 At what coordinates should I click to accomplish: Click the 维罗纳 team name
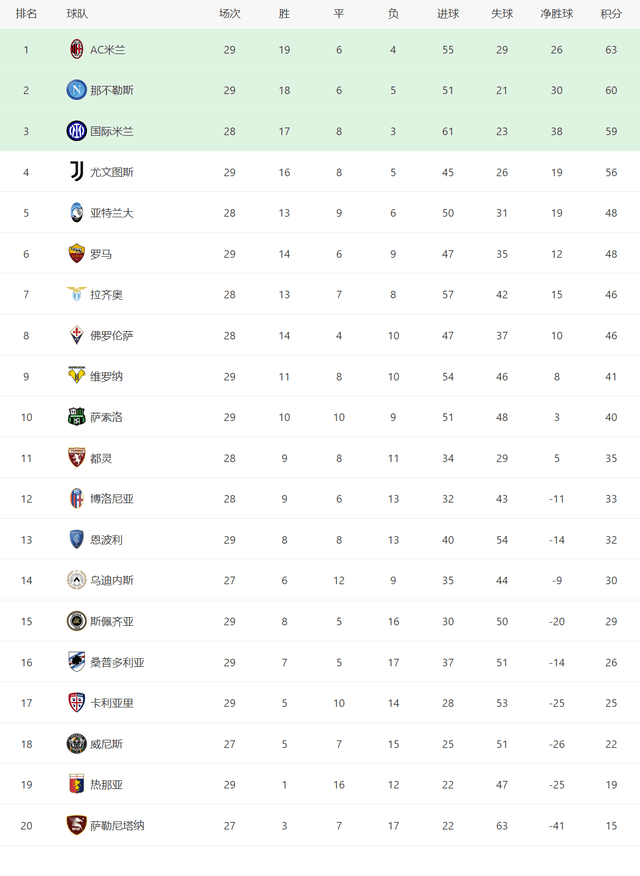click(x=106, y=376)
